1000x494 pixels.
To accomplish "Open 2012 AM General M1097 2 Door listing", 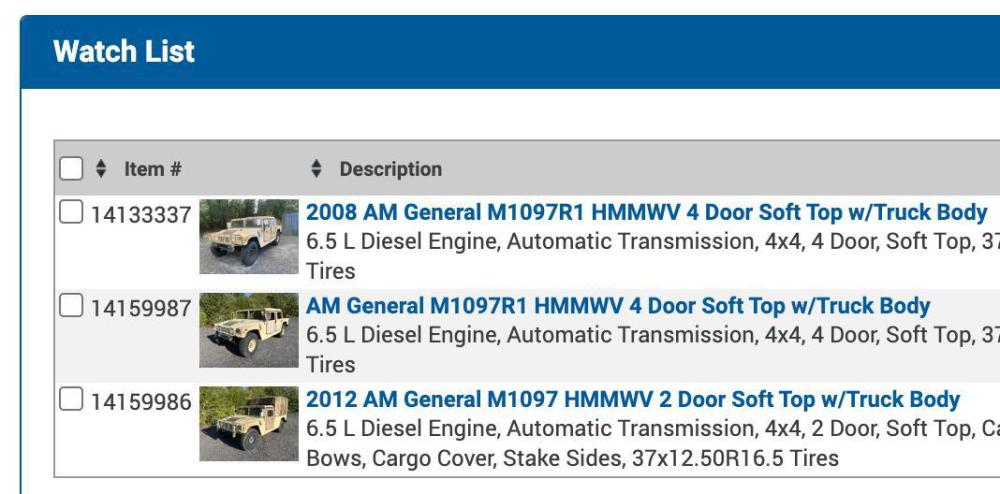I will [x=632, y=400].
